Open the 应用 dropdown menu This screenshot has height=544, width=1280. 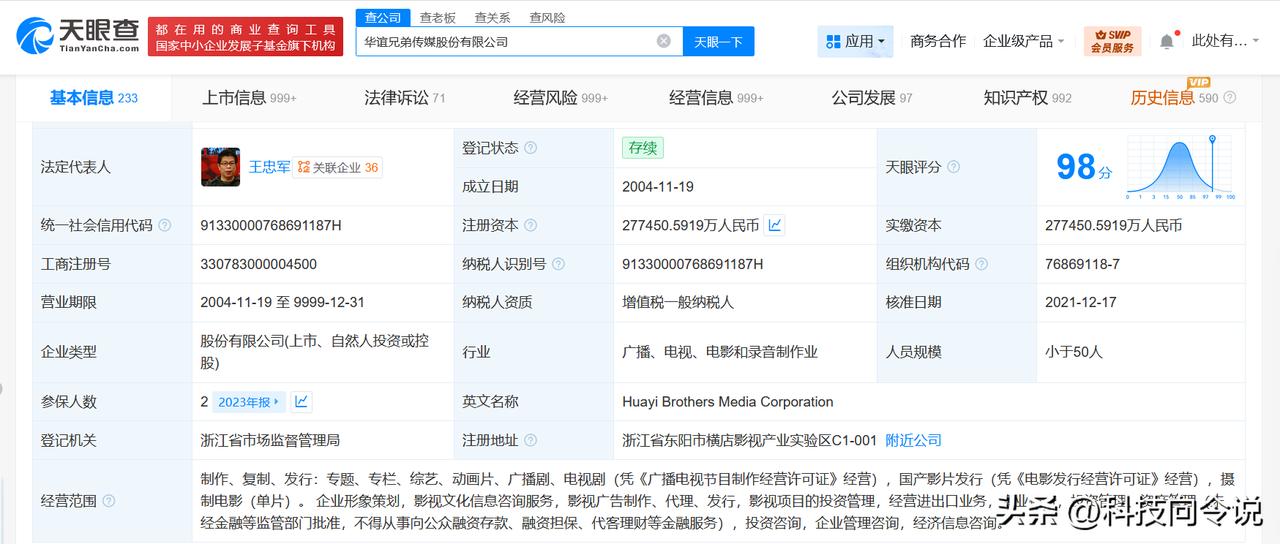click(855, 41)
